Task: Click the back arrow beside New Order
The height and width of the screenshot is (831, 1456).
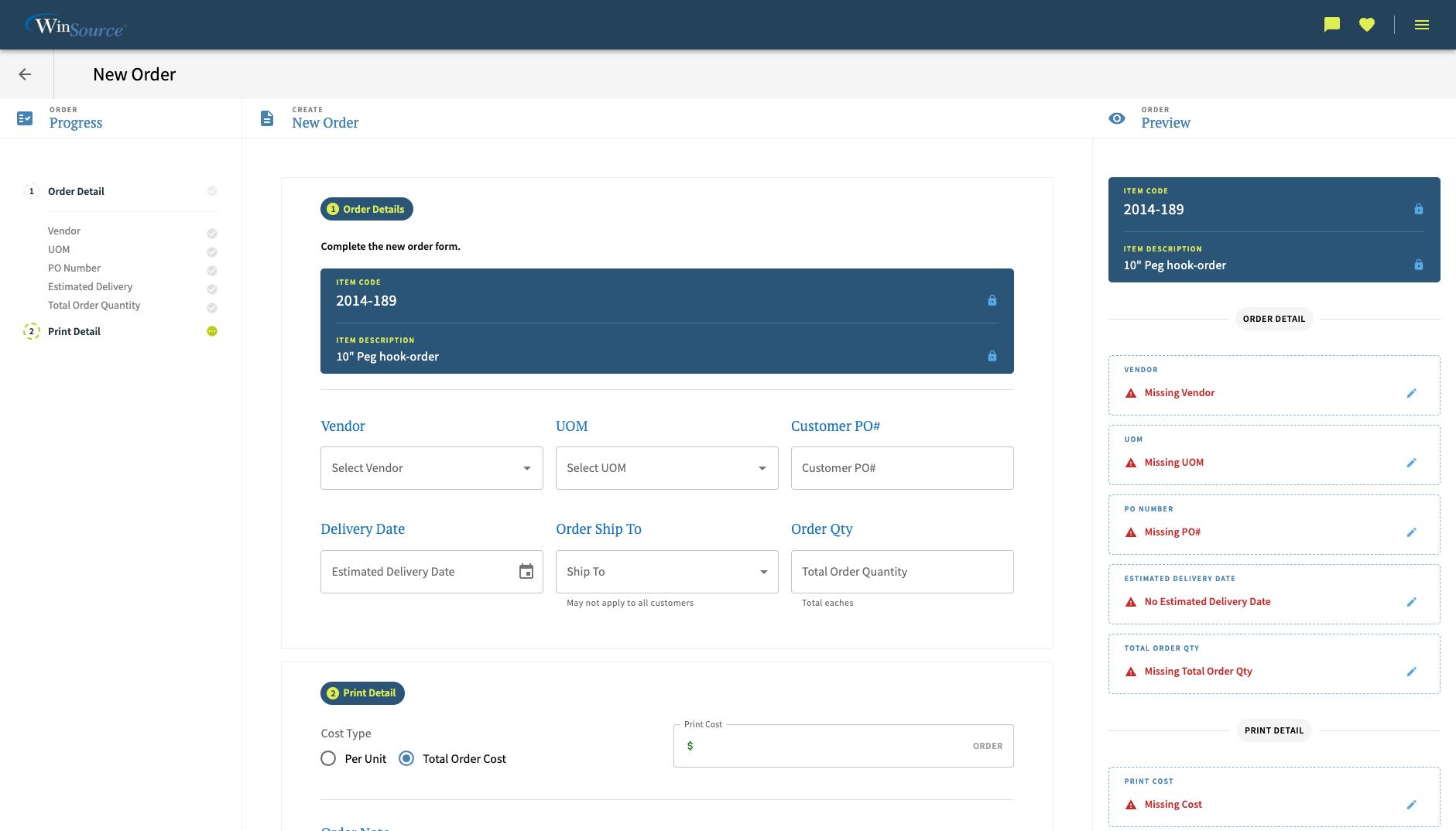Action: coord(25,74)
